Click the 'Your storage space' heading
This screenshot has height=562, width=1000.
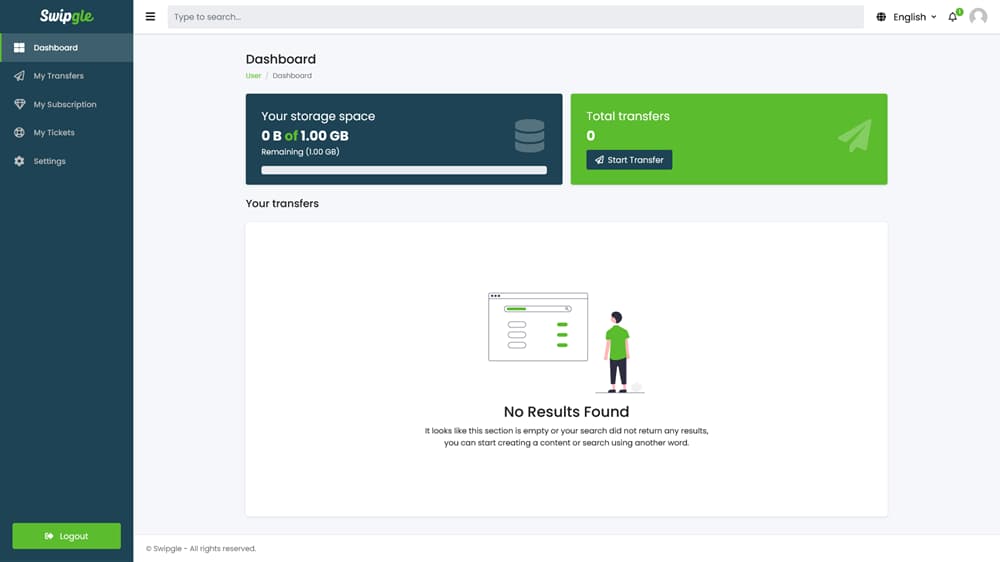point(318,116)
